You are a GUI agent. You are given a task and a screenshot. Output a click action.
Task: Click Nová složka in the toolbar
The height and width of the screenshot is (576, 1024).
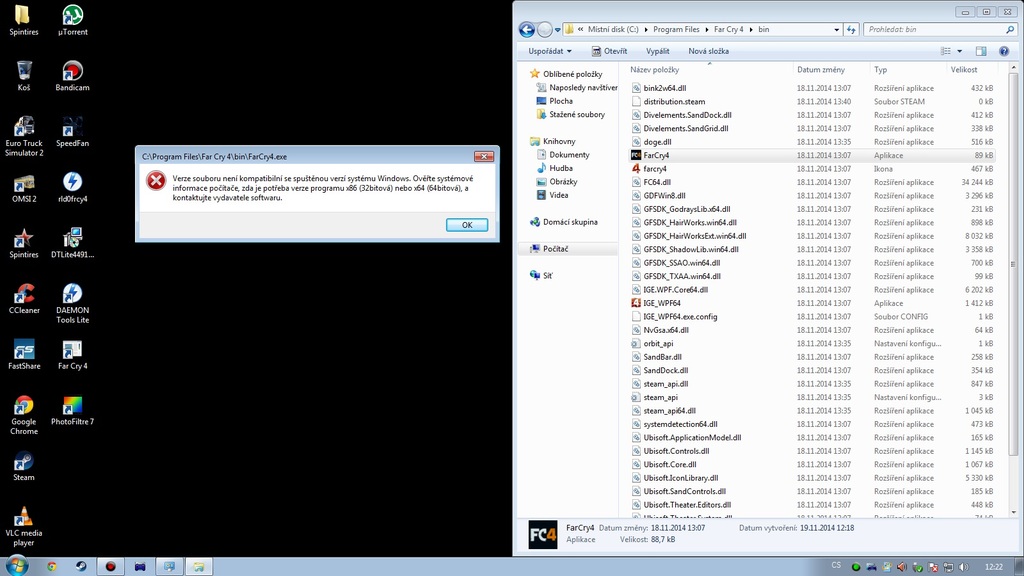(708, 51)
